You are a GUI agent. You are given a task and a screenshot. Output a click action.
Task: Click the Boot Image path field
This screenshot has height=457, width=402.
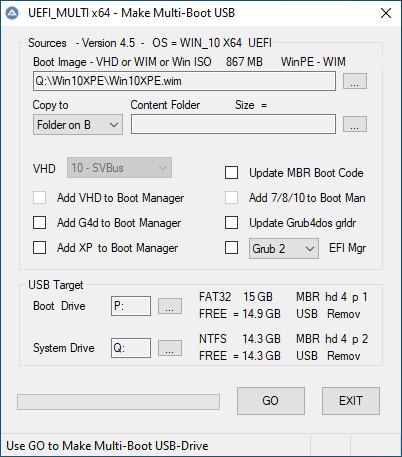184,81
